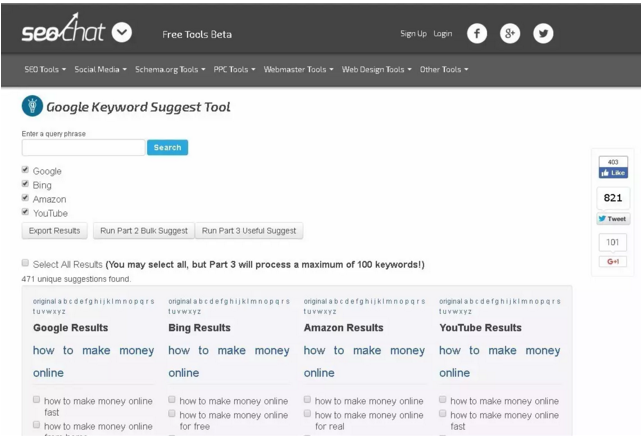641x436 pixels.
Task: Click the Sign Up link
Action: click(413, 34)
